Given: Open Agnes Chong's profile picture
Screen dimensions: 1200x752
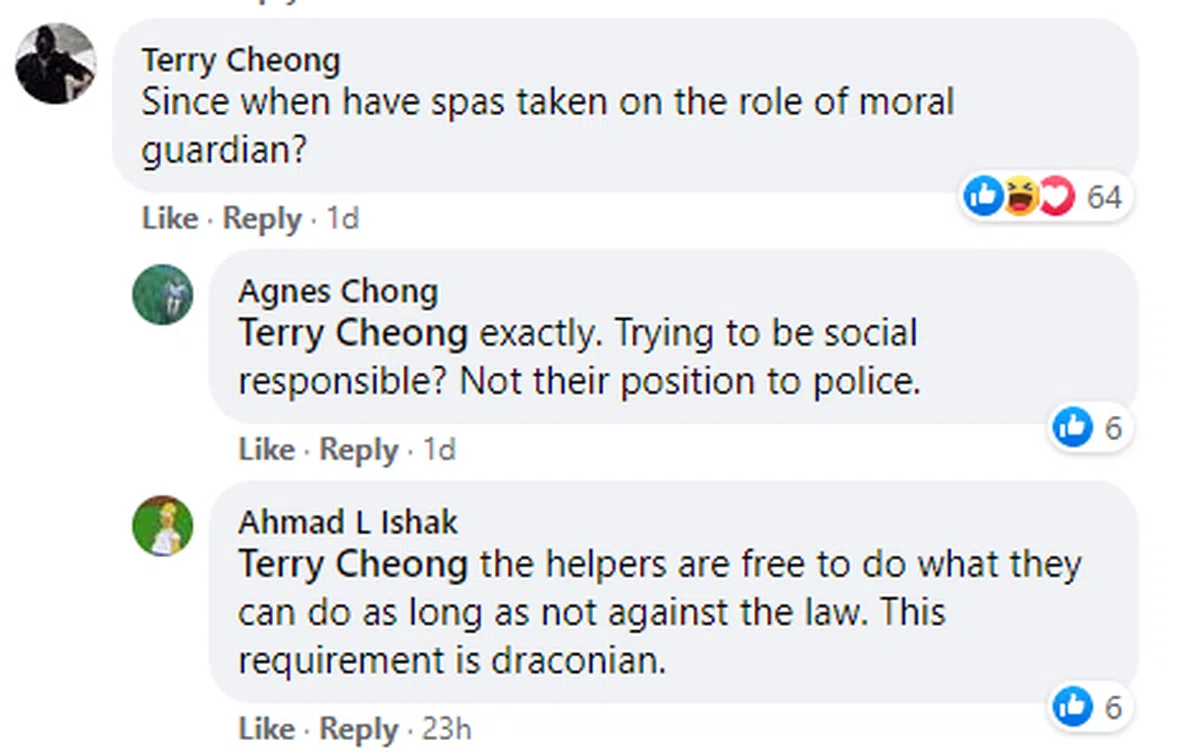Looking at the screenshot, I should click(x=163, y=294).
